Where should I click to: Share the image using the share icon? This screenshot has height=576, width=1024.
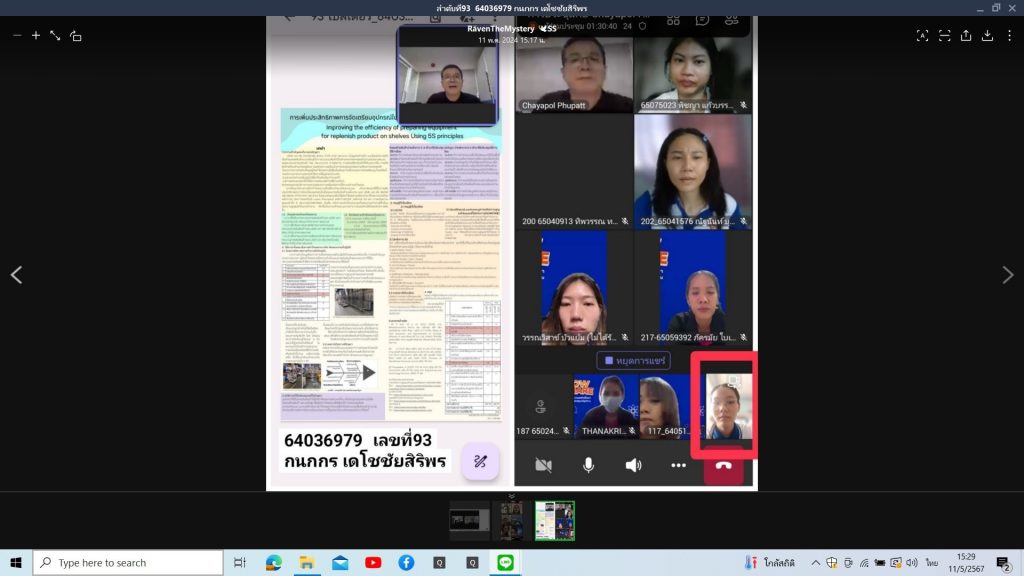pyautogui.click(x=966, y=36)
